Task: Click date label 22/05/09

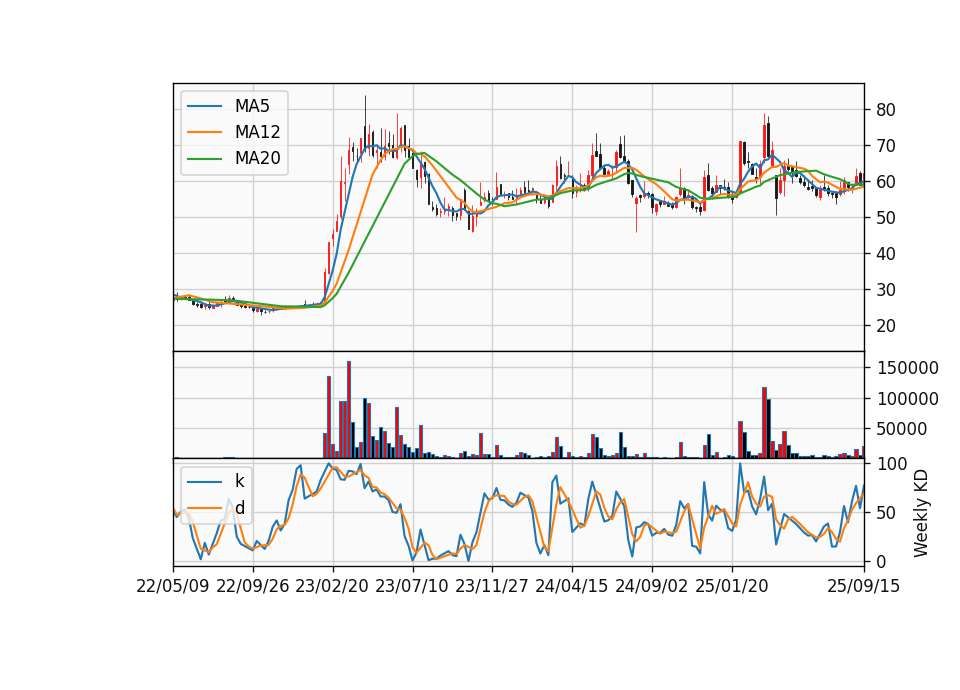Action: click(x=173, y=586)
